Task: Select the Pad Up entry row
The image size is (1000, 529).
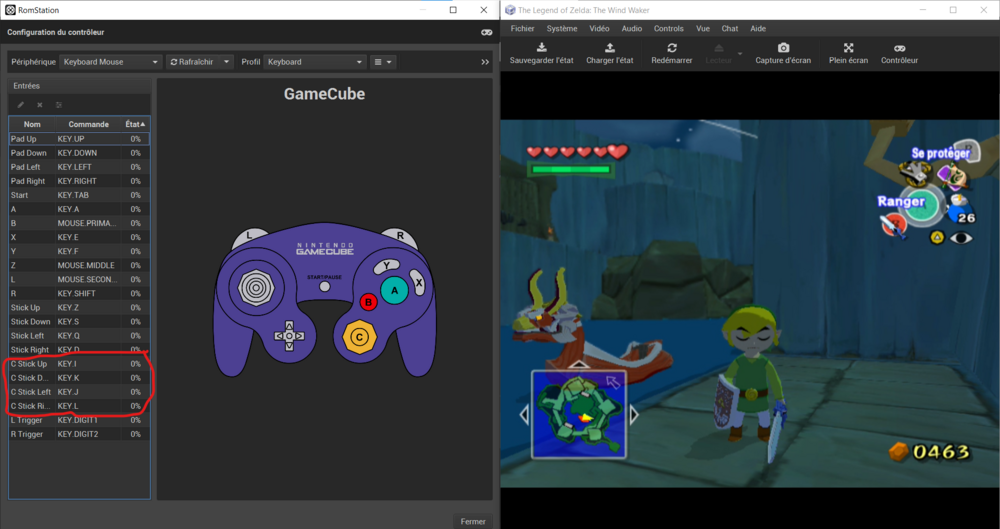Action: (x=79, y=138)
